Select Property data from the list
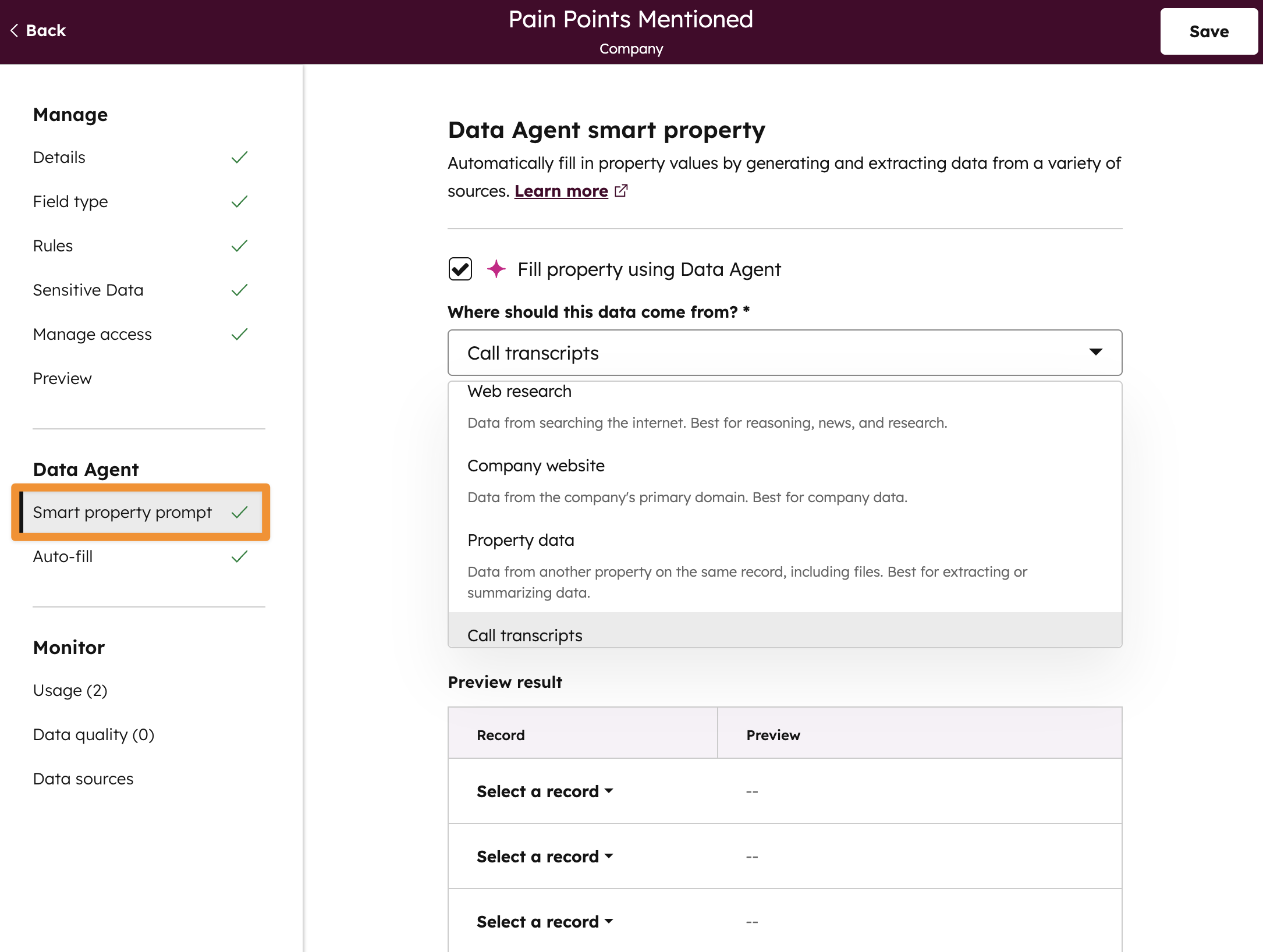1263x952 pixels. tap(520, 541)
